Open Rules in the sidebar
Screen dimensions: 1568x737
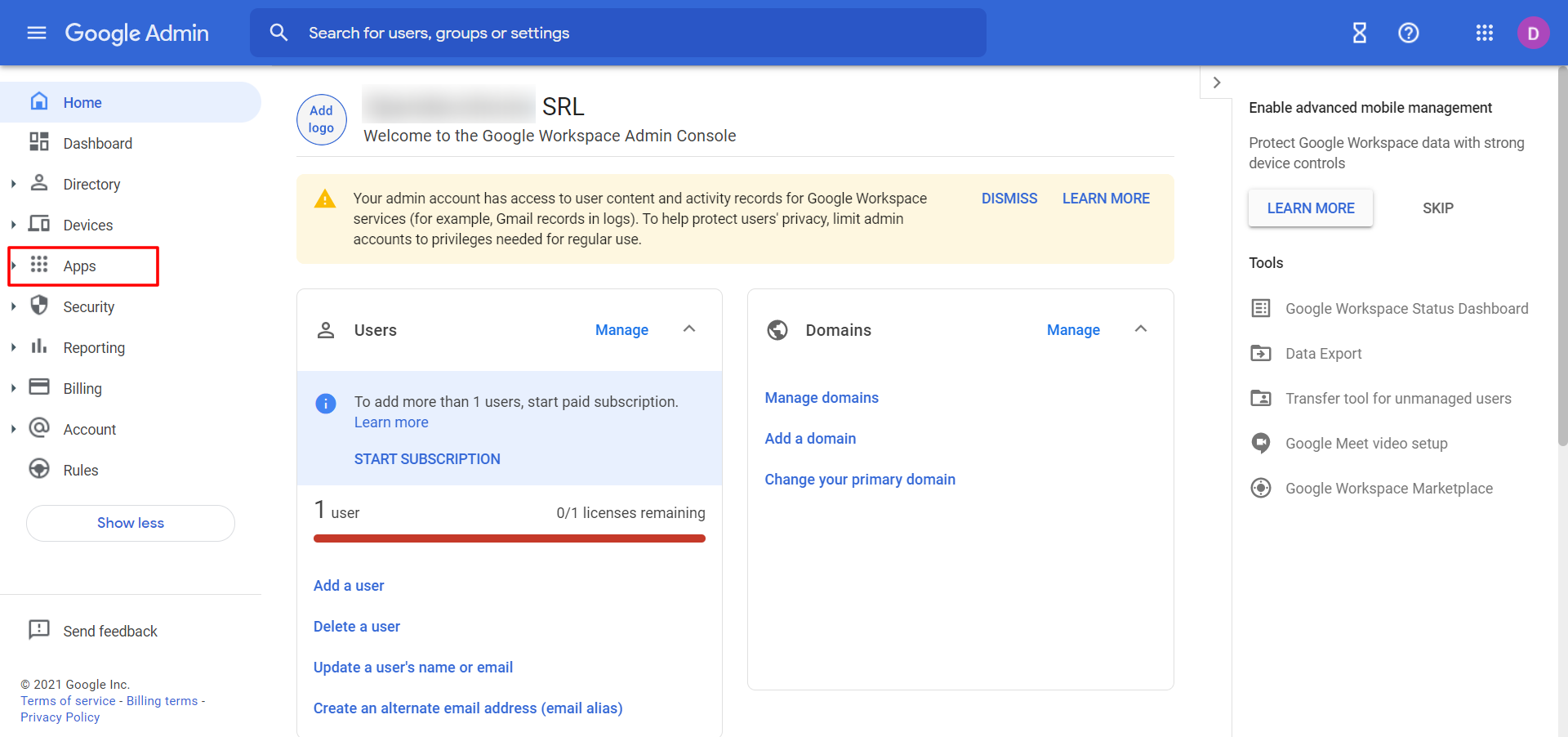coord(80,471)
